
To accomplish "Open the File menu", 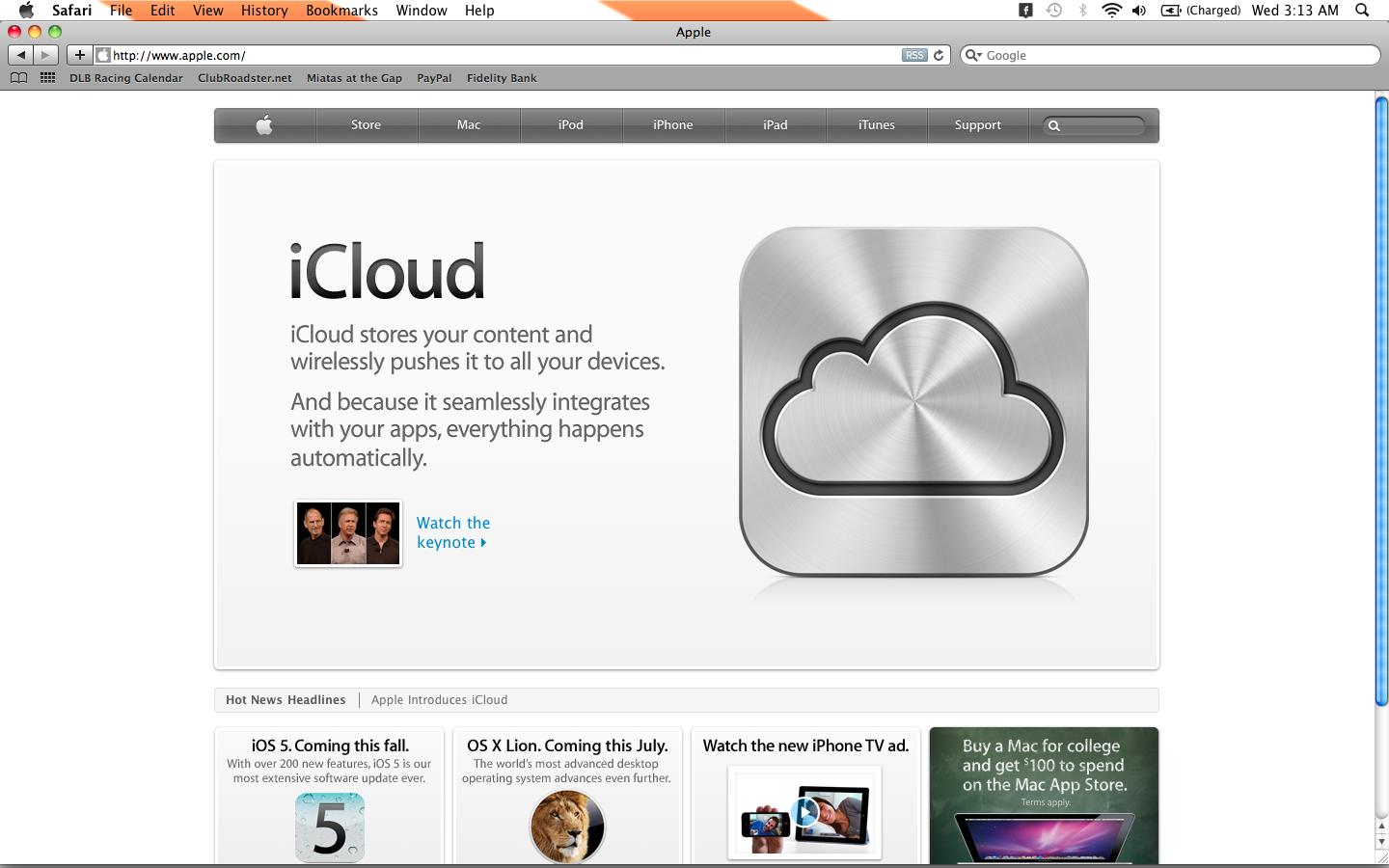I will pyautogui.click(x=121, y=10).
